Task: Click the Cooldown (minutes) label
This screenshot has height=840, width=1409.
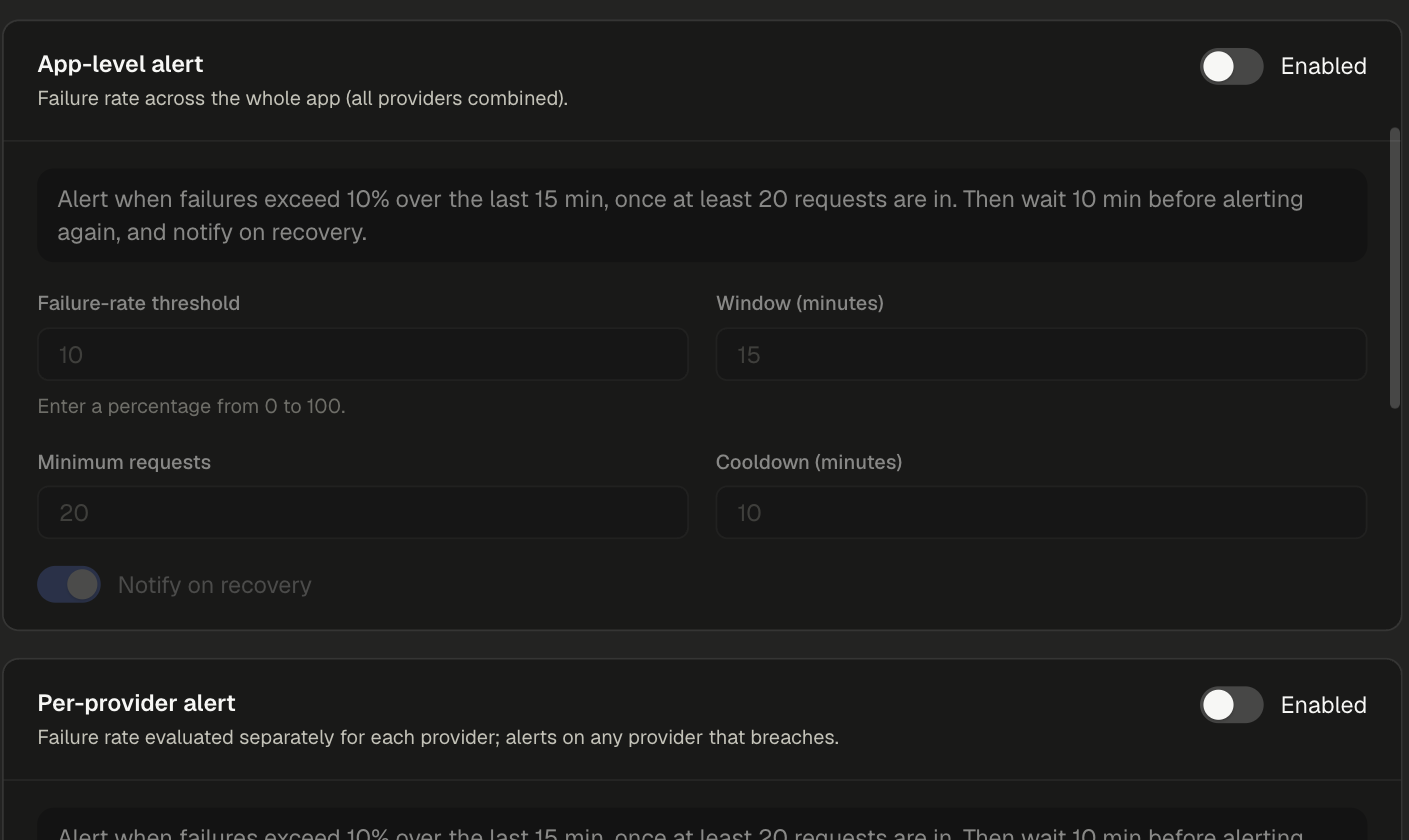Action: 809,462
